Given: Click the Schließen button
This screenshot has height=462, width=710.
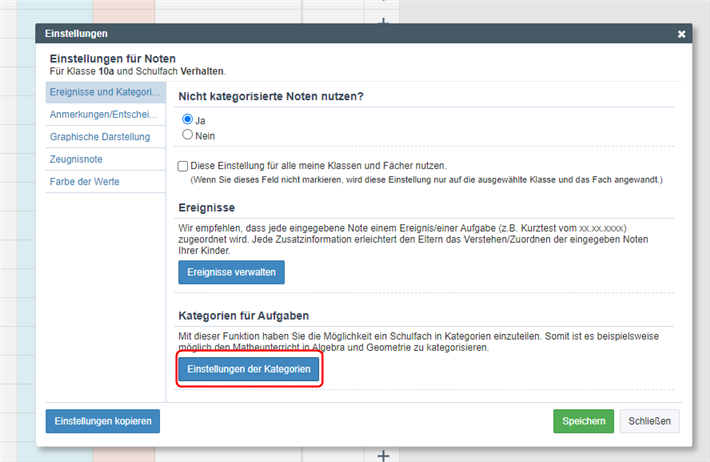Looking at the screenshot, I should point(649,421).
